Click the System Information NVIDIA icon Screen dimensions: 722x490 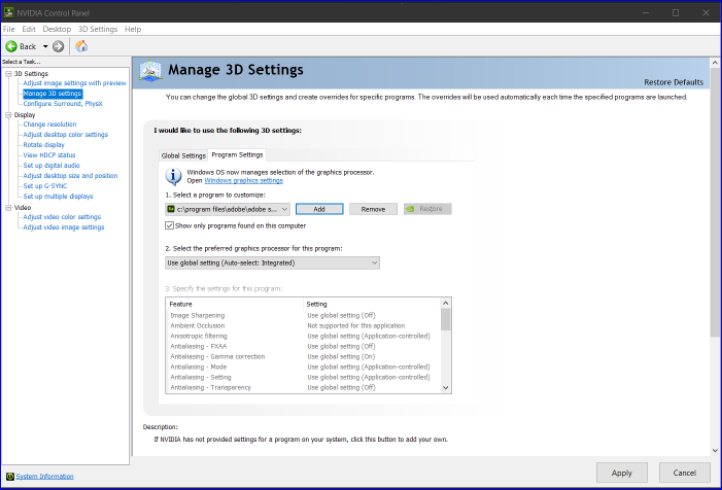(x=10, y=476)
